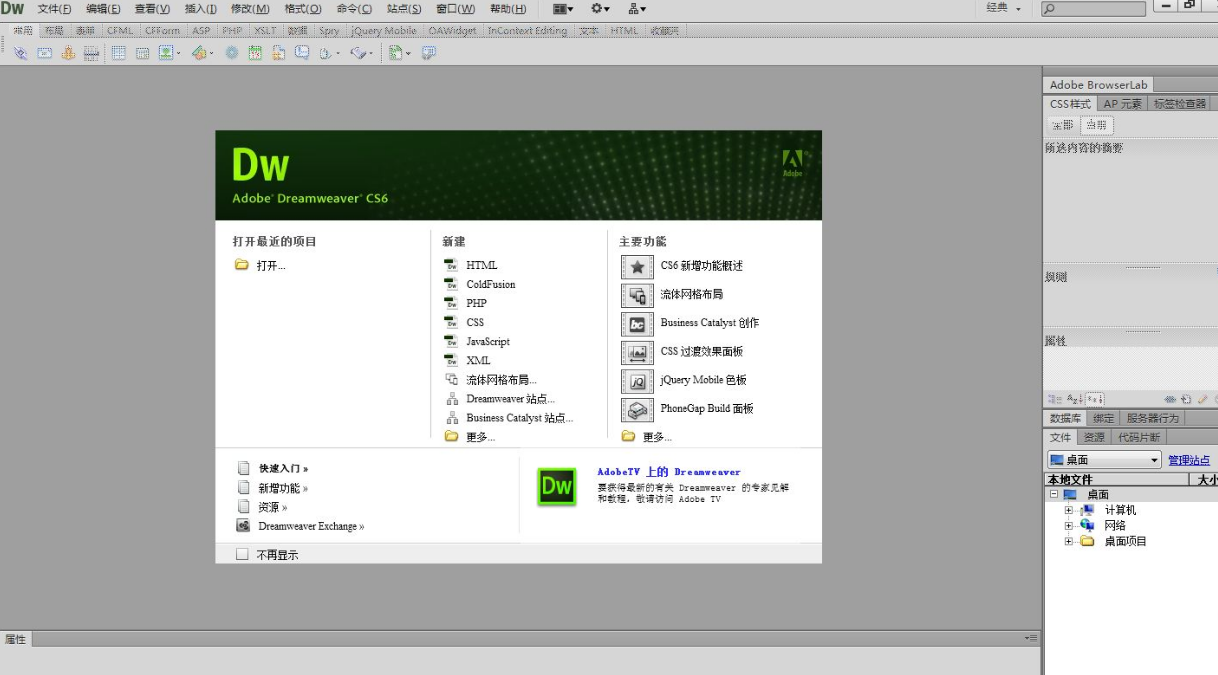The image size is (1218, 675).
Task: Create new HTML document link
Action: pyautogui.click(x=481, y=265)
